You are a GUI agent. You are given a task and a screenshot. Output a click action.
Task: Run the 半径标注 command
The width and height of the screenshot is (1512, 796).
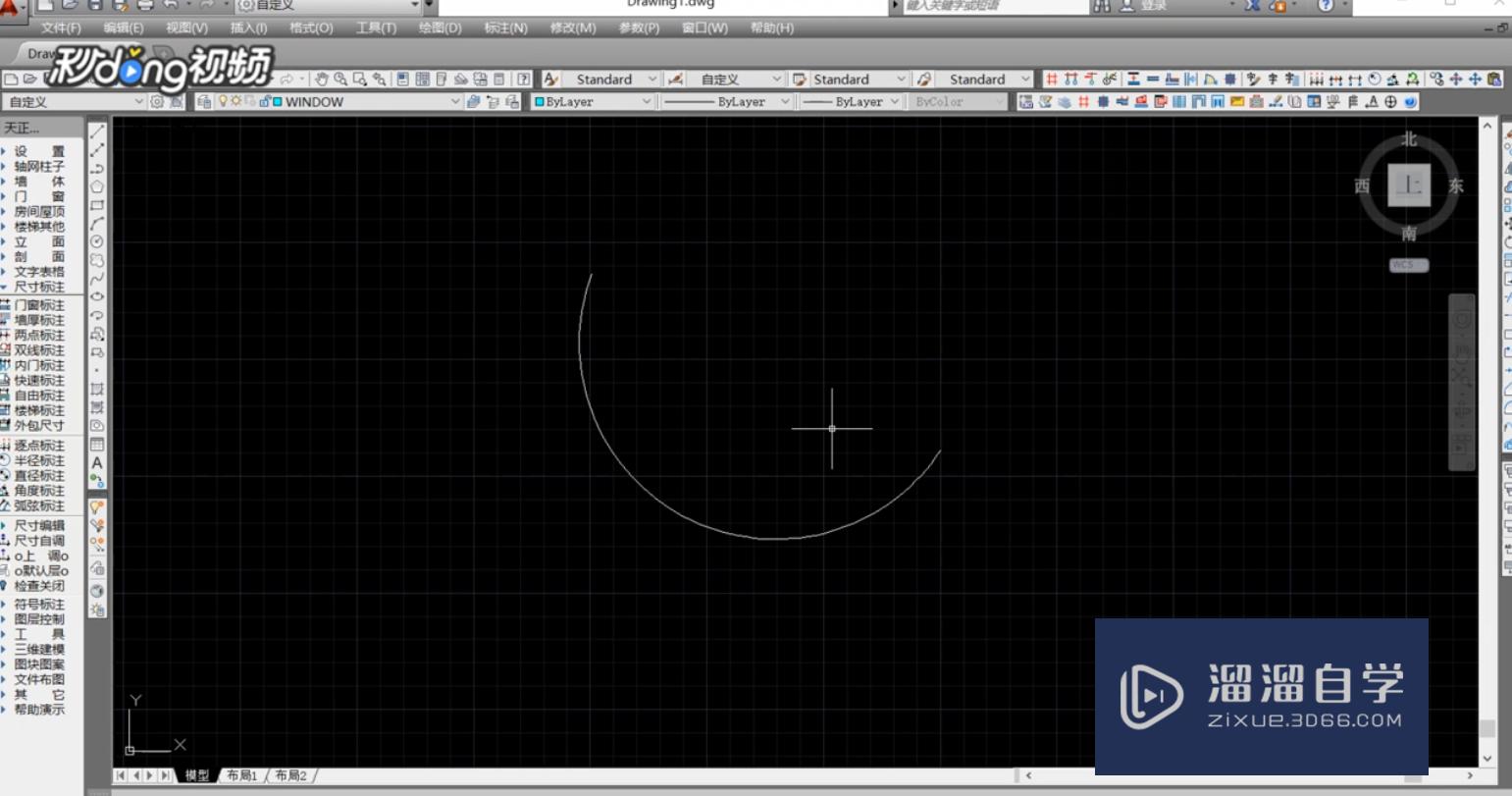click(39, 460)
